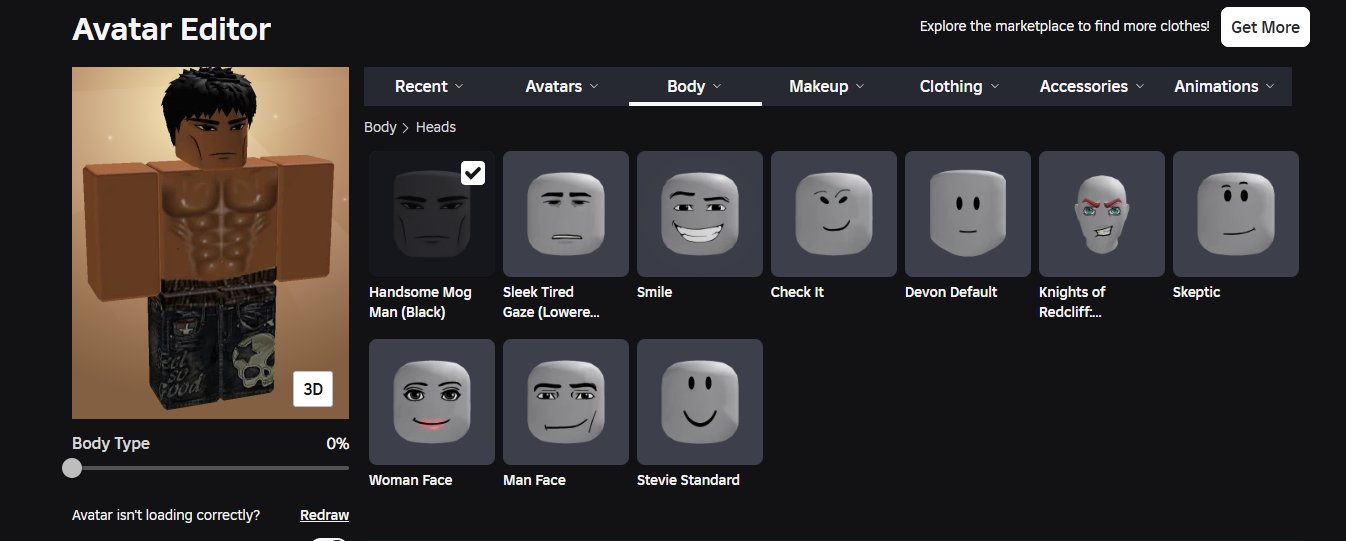Open the Accessories tab

point(1092,86)
